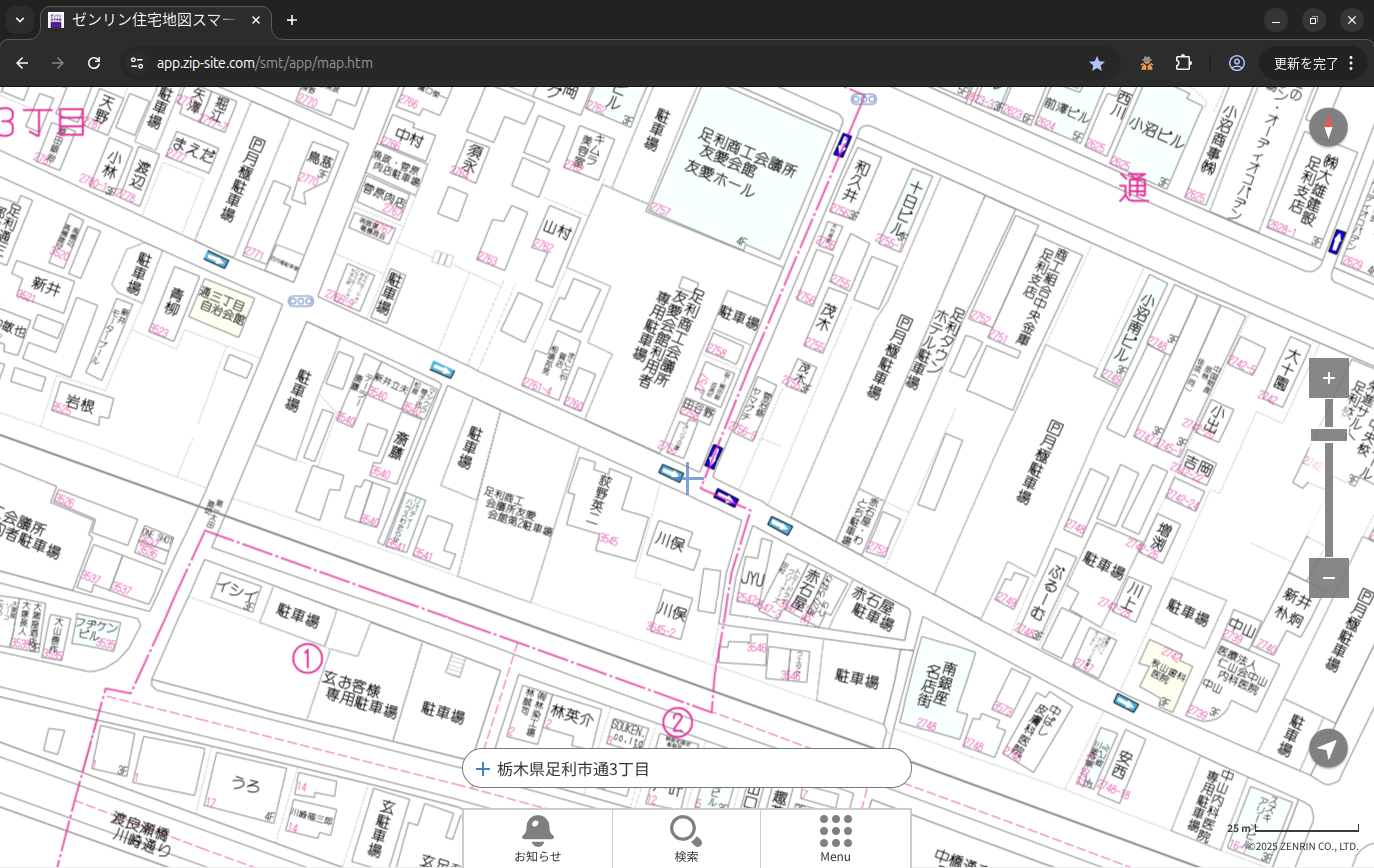Click the 小沼ビル building label

[x=1156, y=133]
